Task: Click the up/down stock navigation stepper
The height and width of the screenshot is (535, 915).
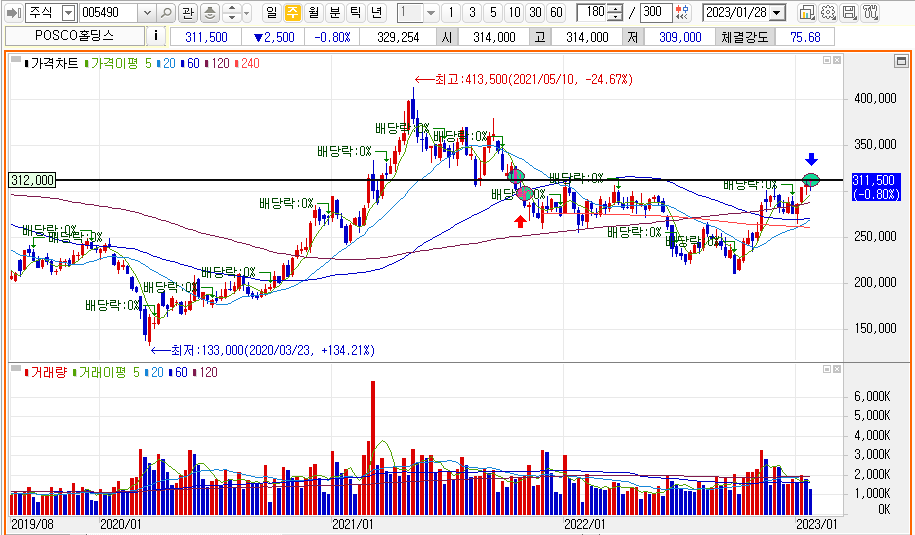Action: pyautogui.click(x=232, y=12)
